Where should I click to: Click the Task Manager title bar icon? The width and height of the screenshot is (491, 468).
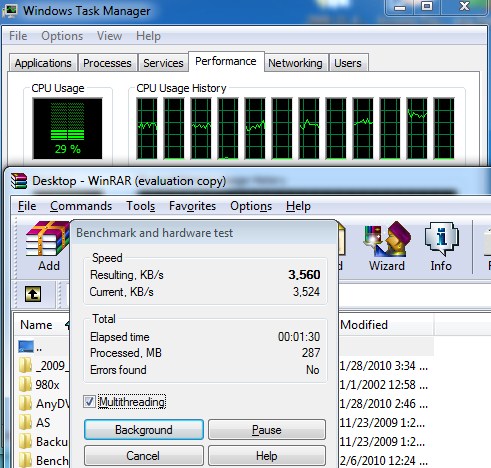pyautogui.click(x=9, y=10)
